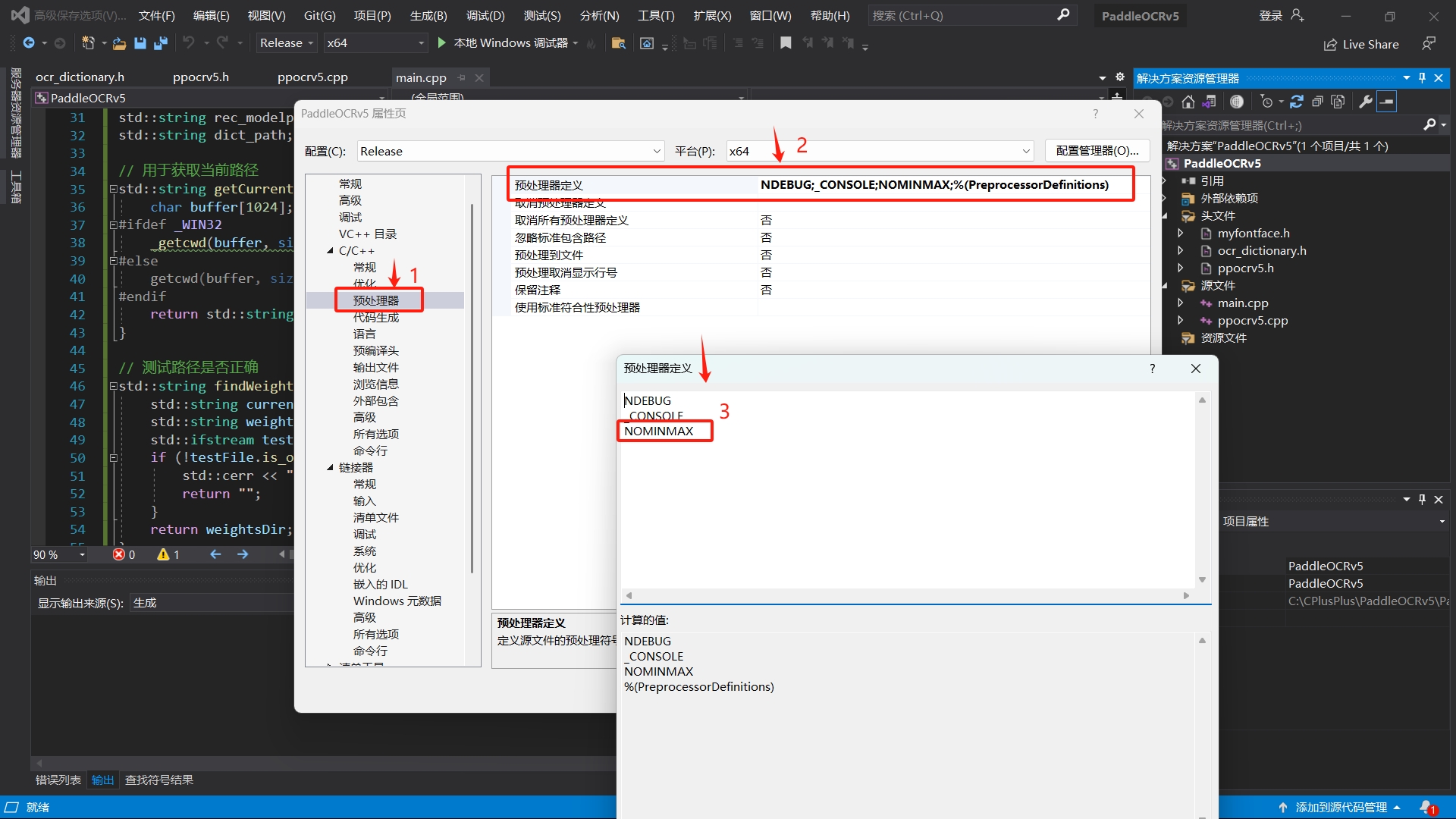This screenshot has width=1456, height=819.
Task: Click the sync refresh icon in Solution Explorer
Action: pos(1297,102)
